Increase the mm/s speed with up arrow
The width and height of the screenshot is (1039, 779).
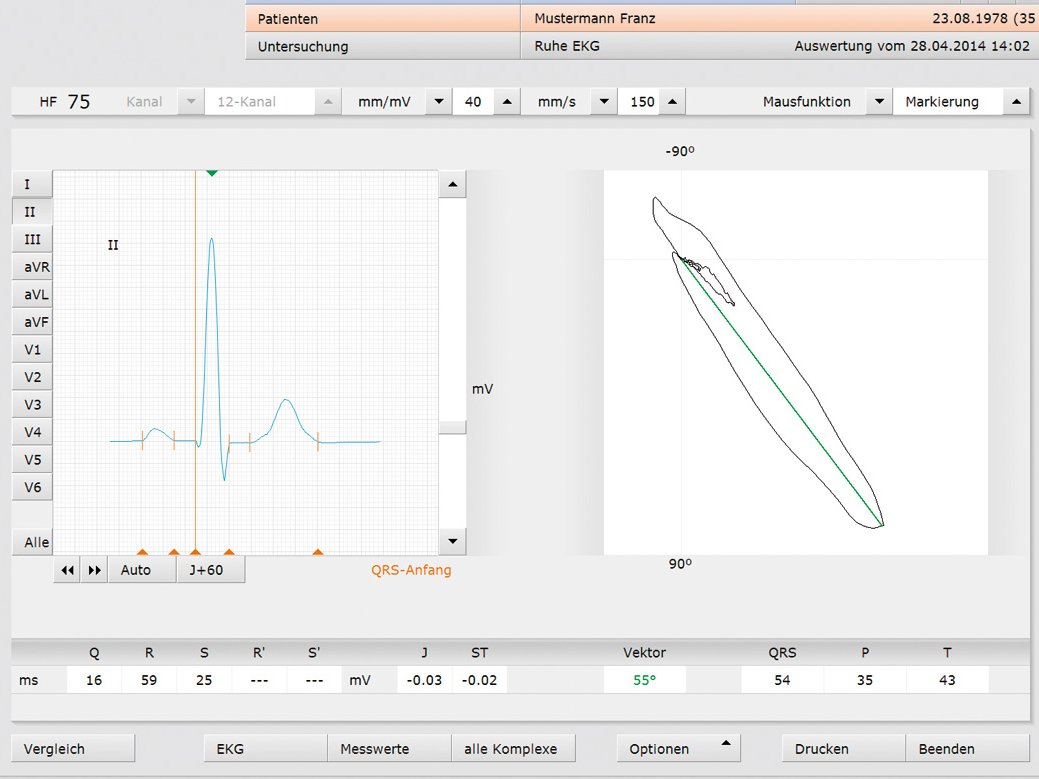coord(671,102)
